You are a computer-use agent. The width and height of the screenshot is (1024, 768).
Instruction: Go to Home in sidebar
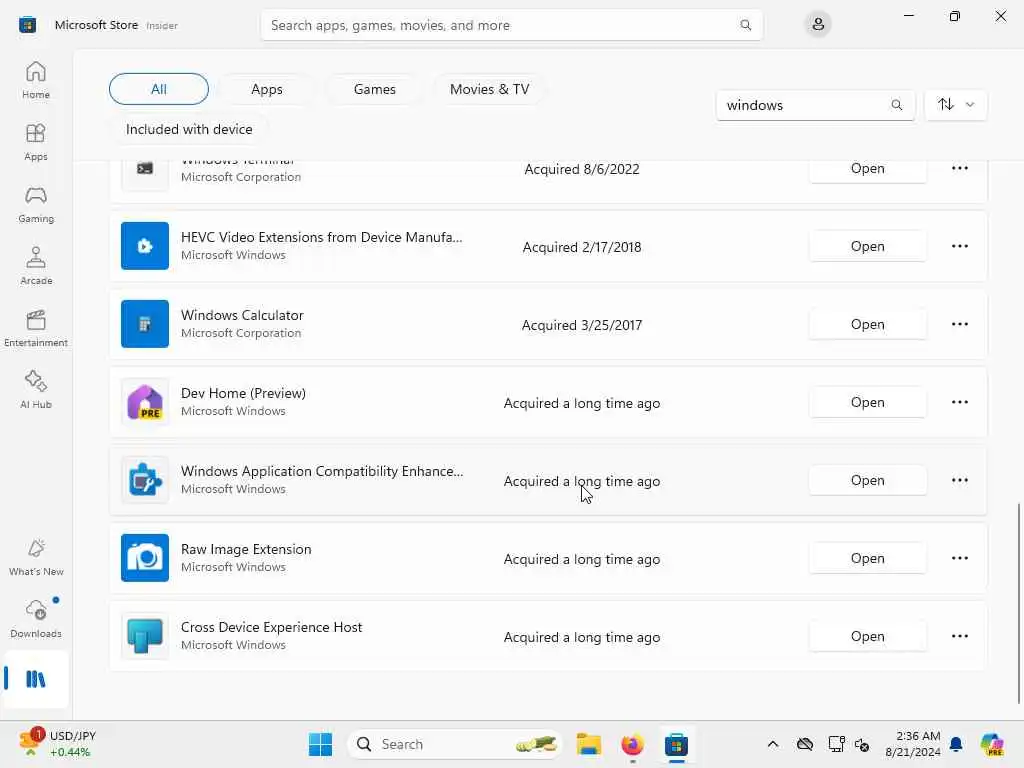point(36,80)
